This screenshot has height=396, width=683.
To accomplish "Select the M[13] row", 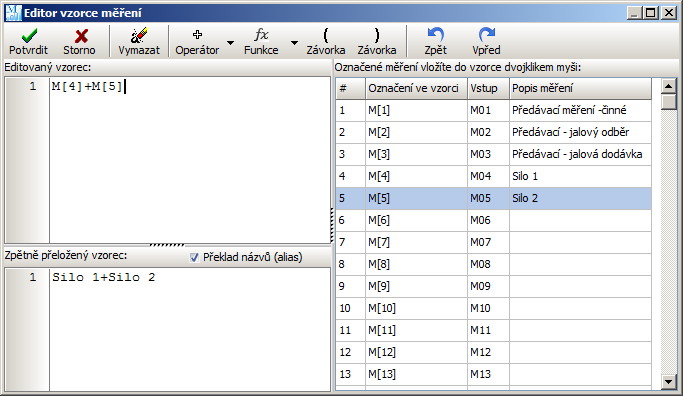I will [494, 374].
